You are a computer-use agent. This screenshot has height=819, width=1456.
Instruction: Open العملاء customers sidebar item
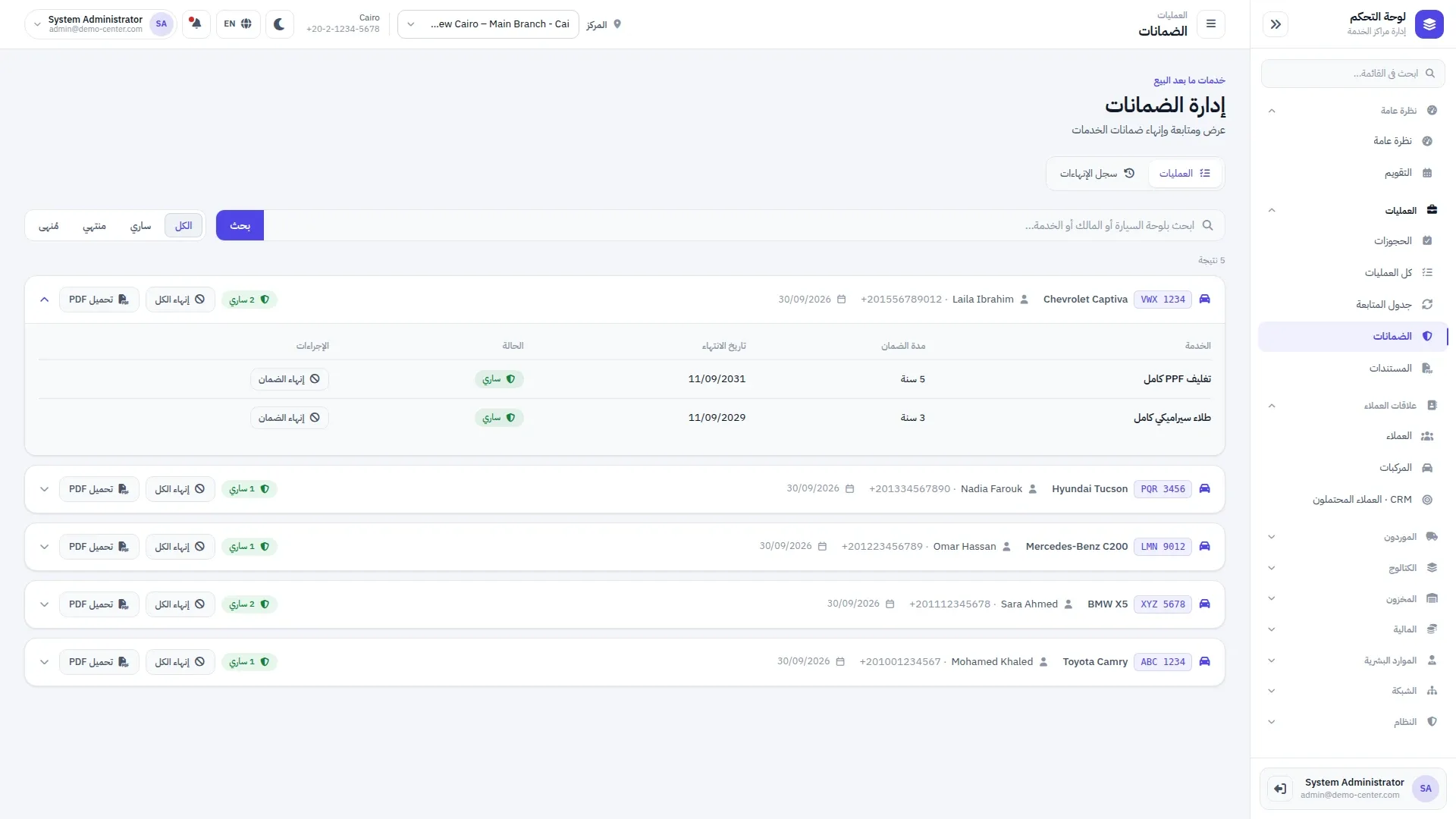tap(1353, 436)
